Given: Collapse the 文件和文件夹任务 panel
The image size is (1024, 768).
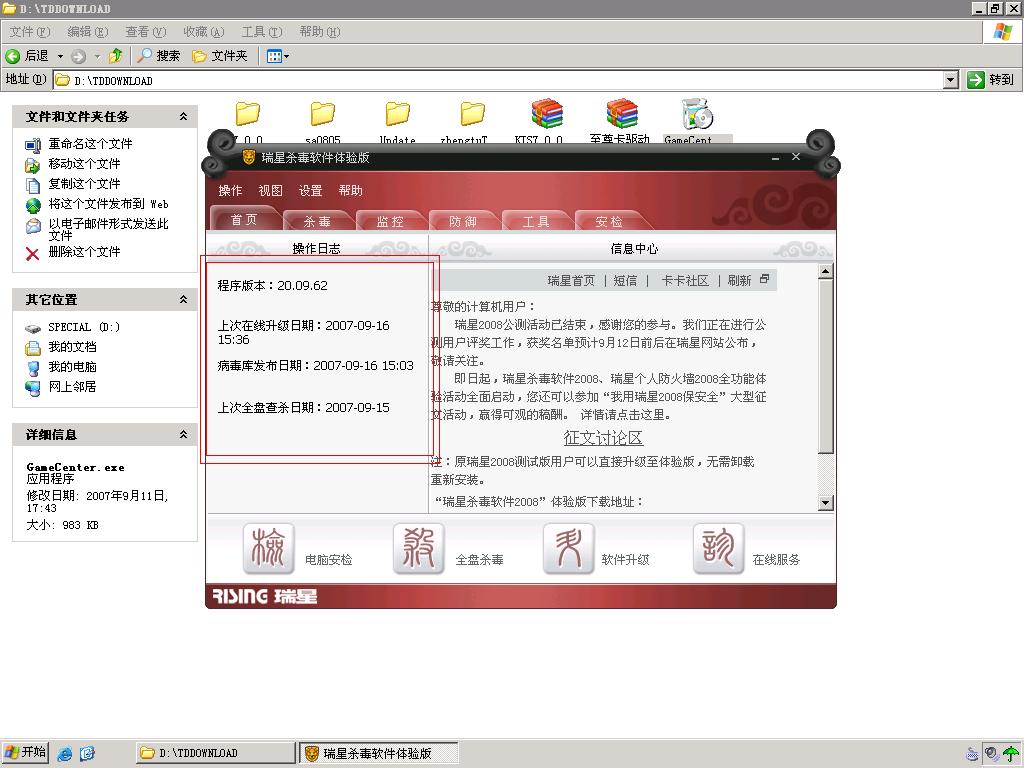Looking at the screenshot, I should (x=183, y=117).
